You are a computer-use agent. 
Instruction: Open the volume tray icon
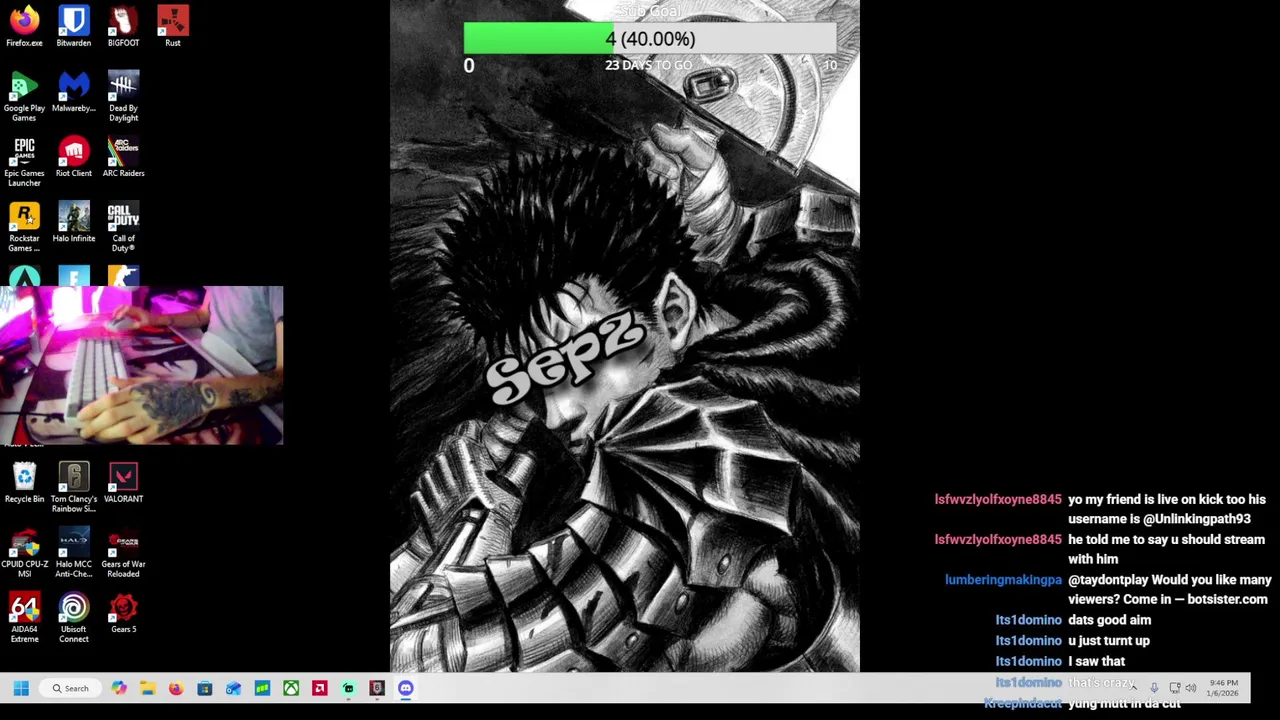point(1191,688)
